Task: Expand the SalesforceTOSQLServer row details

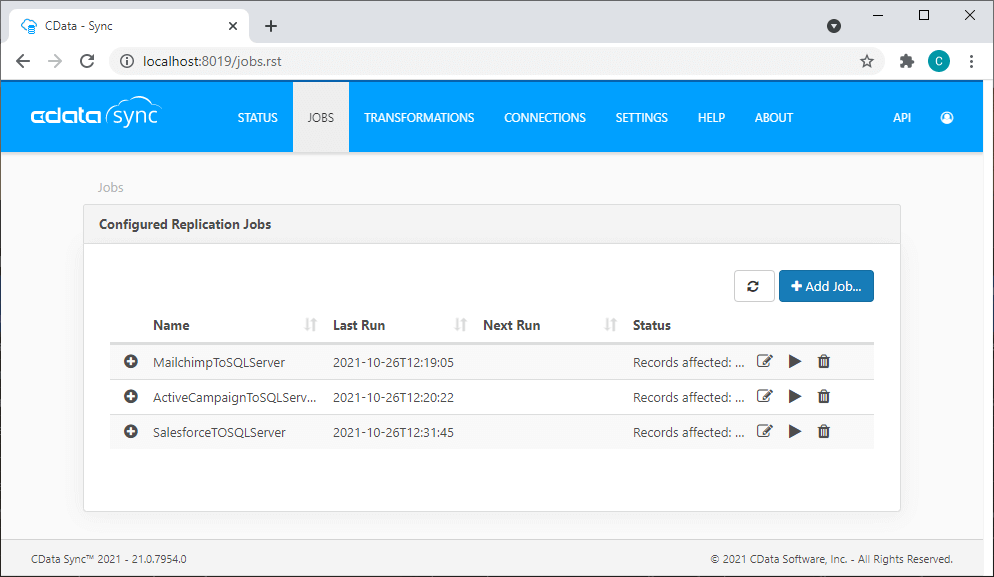Action: tap(130, 432)
